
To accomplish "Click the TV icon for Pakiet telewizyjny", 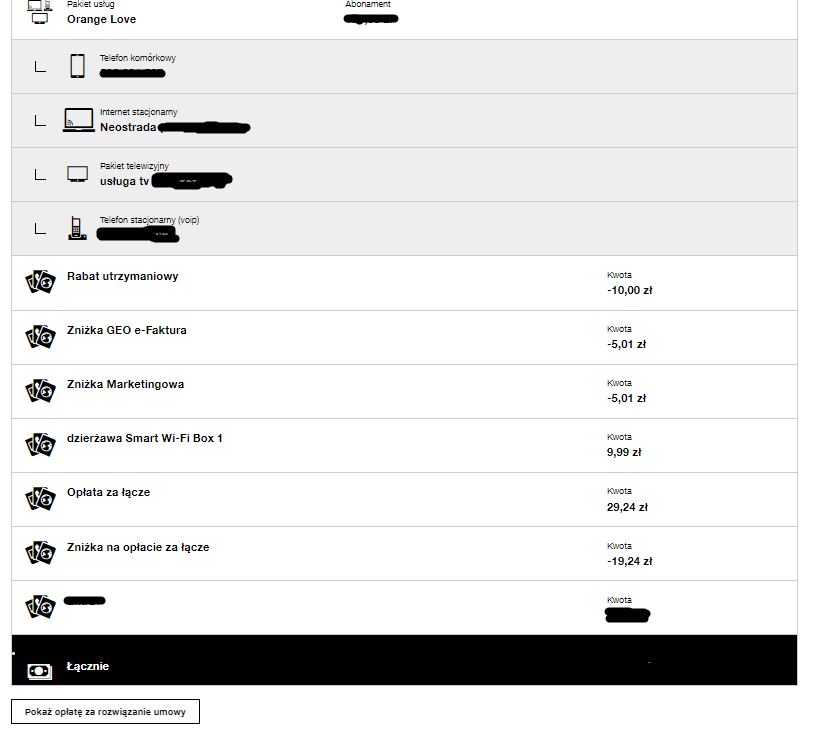I will (x=77, y=174).
